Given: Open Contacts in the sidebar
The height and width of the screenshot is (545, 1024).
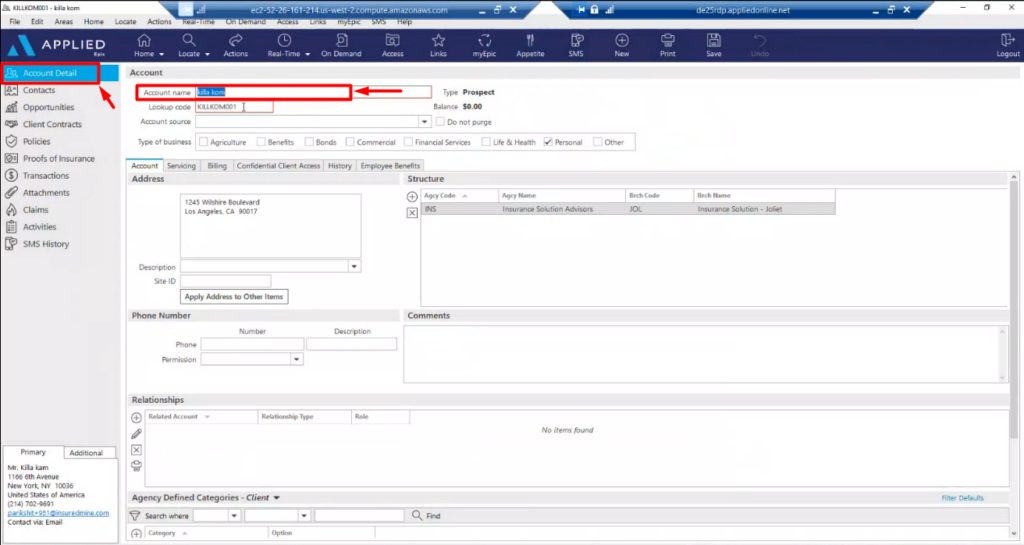Looking at the screenshot, I should [x=39, y=90].
